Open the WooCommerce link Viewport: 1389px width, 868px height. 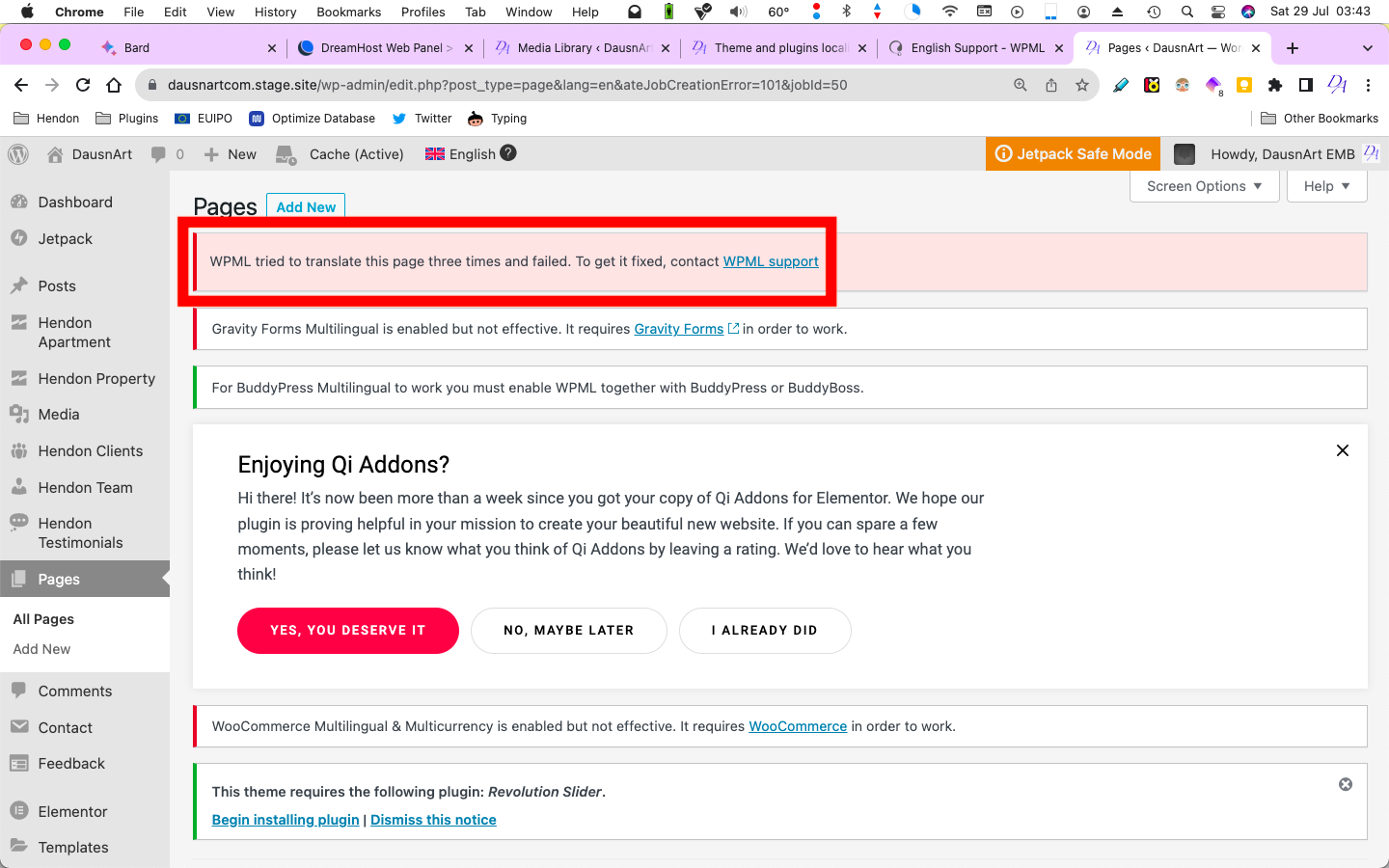click(798, 726)
